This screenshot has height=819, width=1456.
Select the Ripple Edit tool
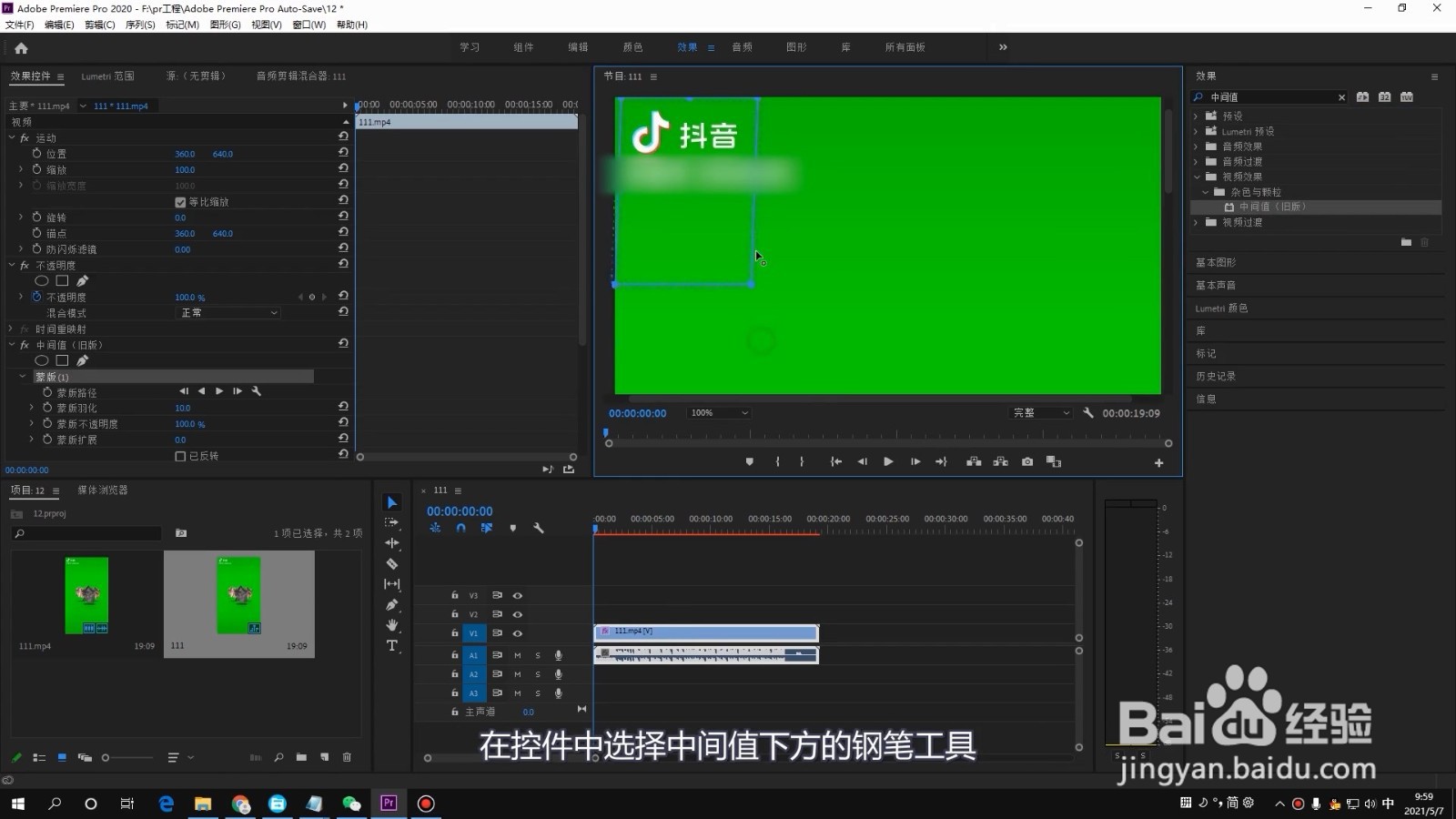click(x=392, y=543)
